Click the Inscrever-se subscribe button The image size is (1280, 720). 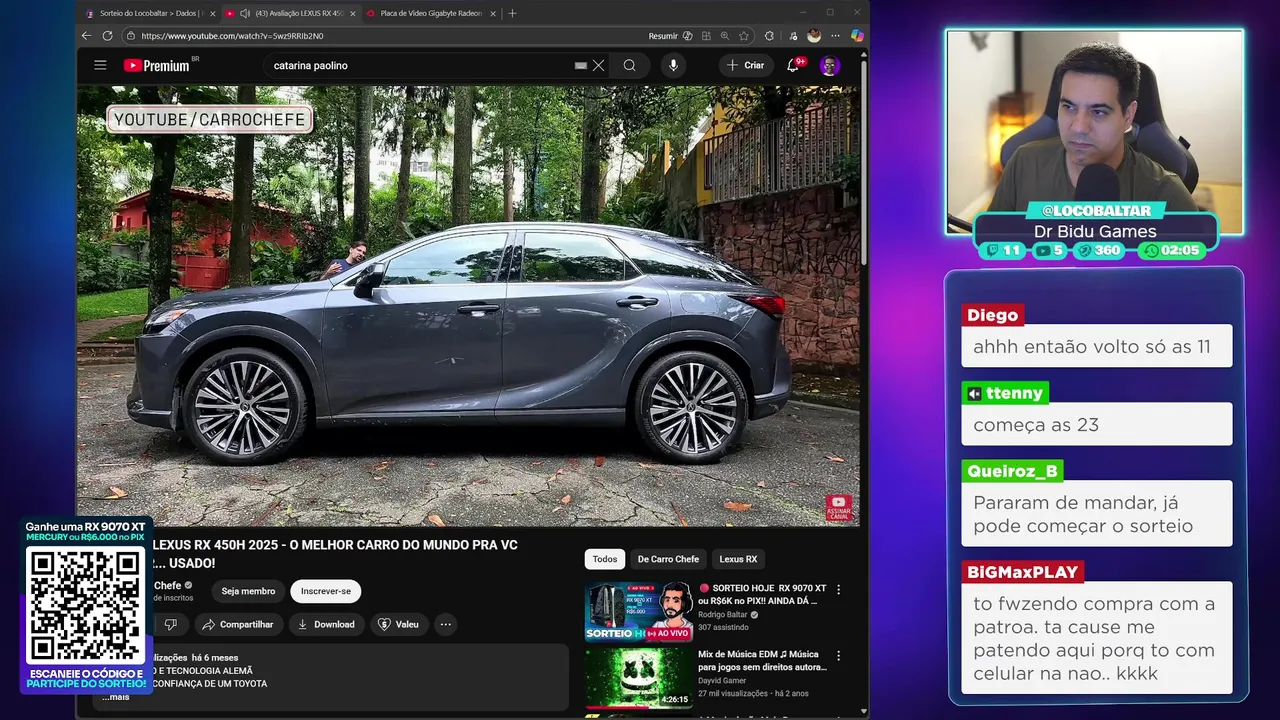pos(326,591)
